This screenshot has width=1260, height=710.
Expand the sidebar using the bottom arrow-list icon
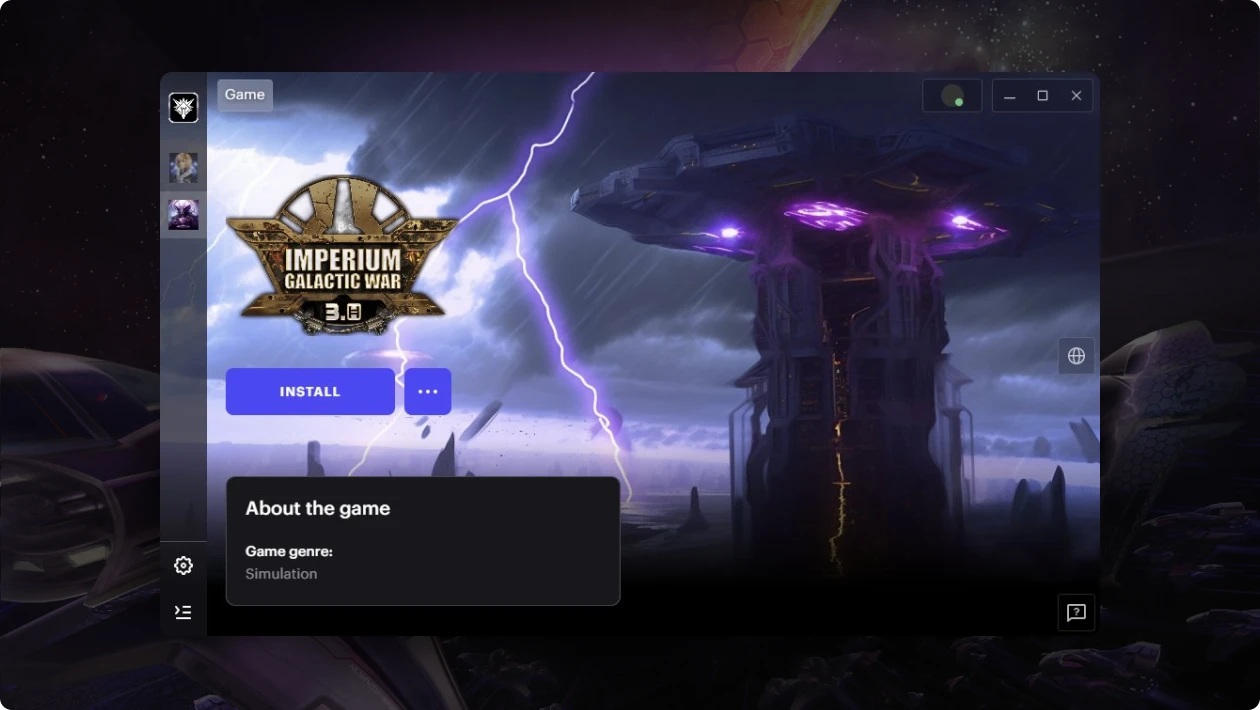coord(183,612)
